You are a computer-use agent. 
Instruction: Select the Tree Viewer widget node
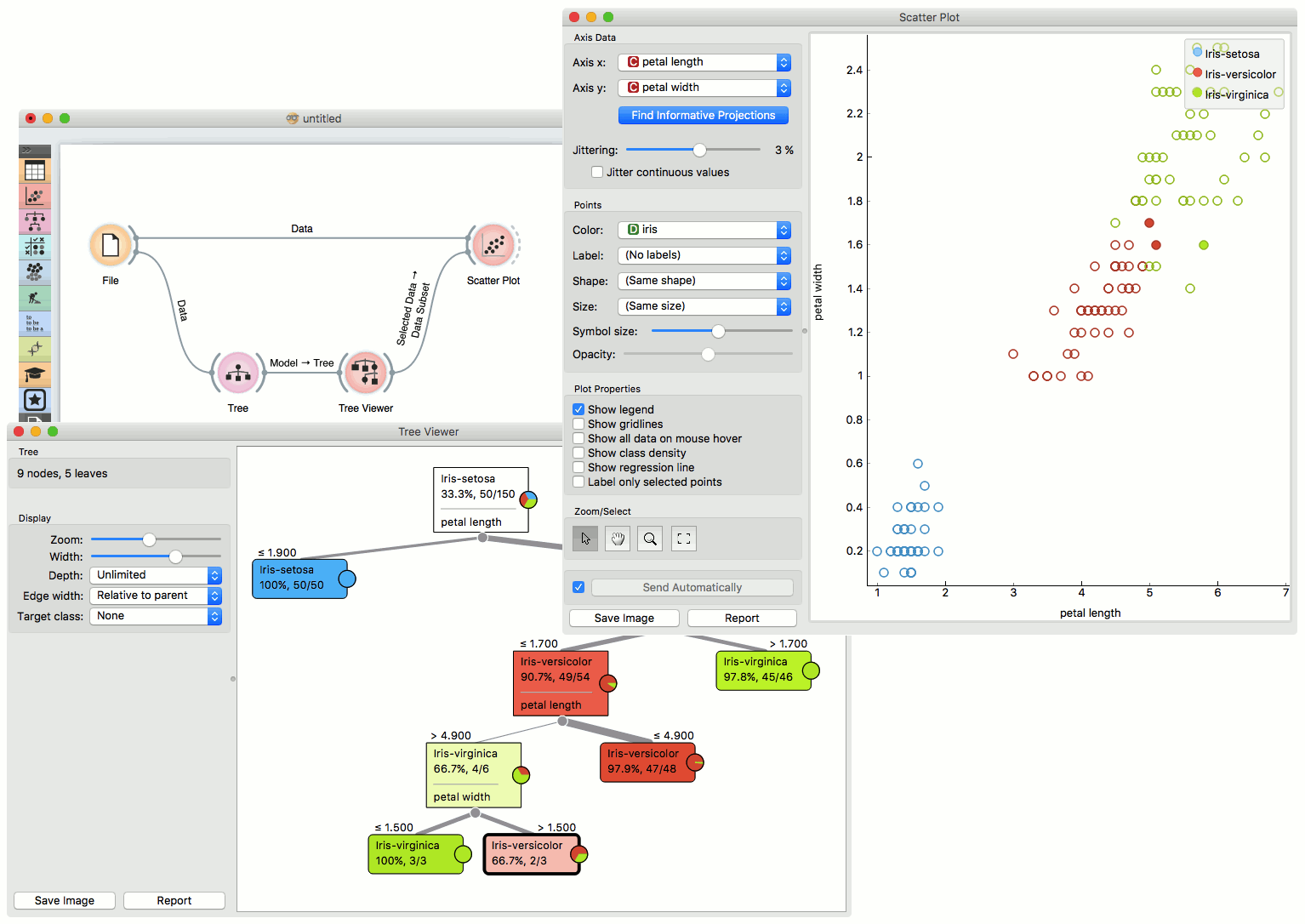[x=366, y=373]
